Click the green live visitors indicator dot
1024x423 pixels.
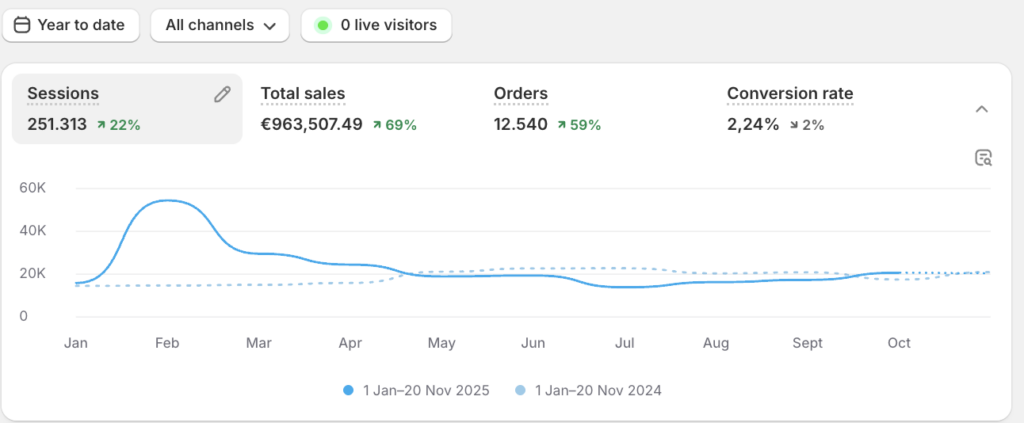(x=322, y=25)
